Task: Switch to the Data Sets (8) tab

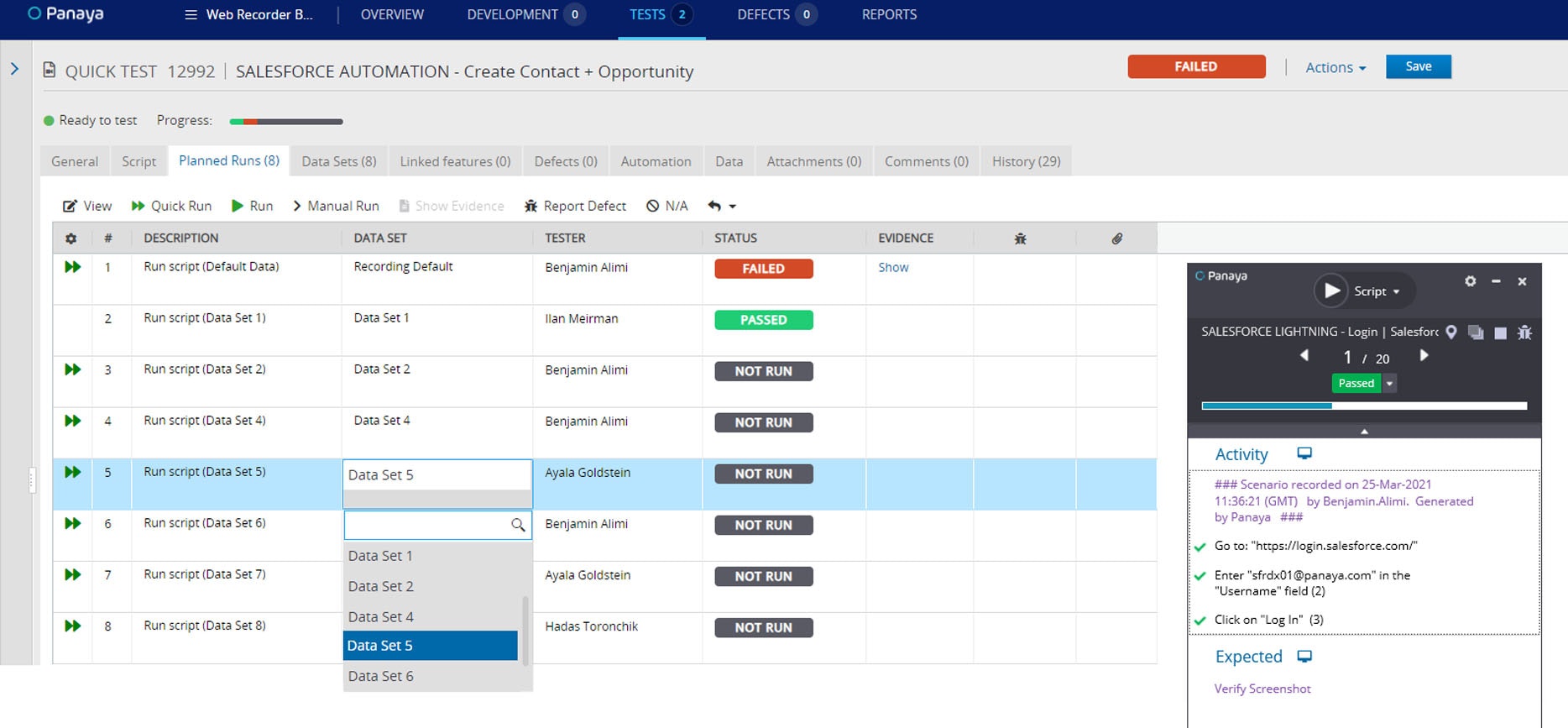Action: click(339, 161)
